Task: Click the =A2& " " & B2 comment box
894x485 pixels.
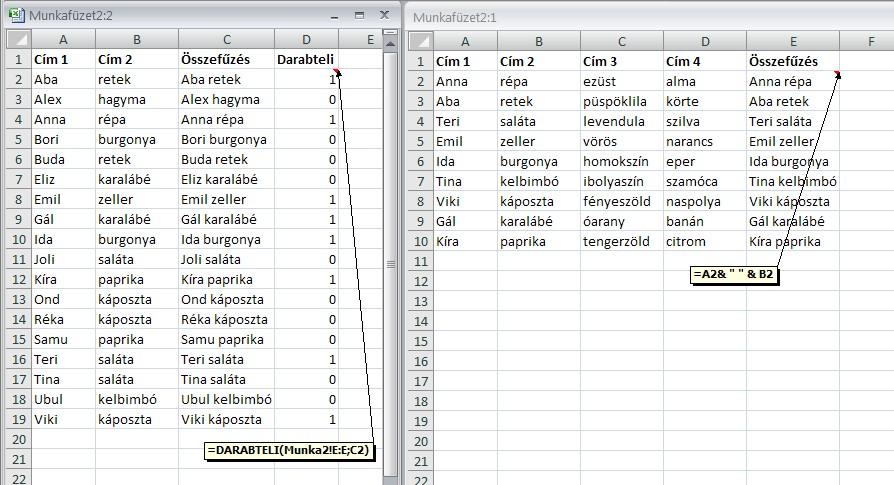Action: pos(734,274)
